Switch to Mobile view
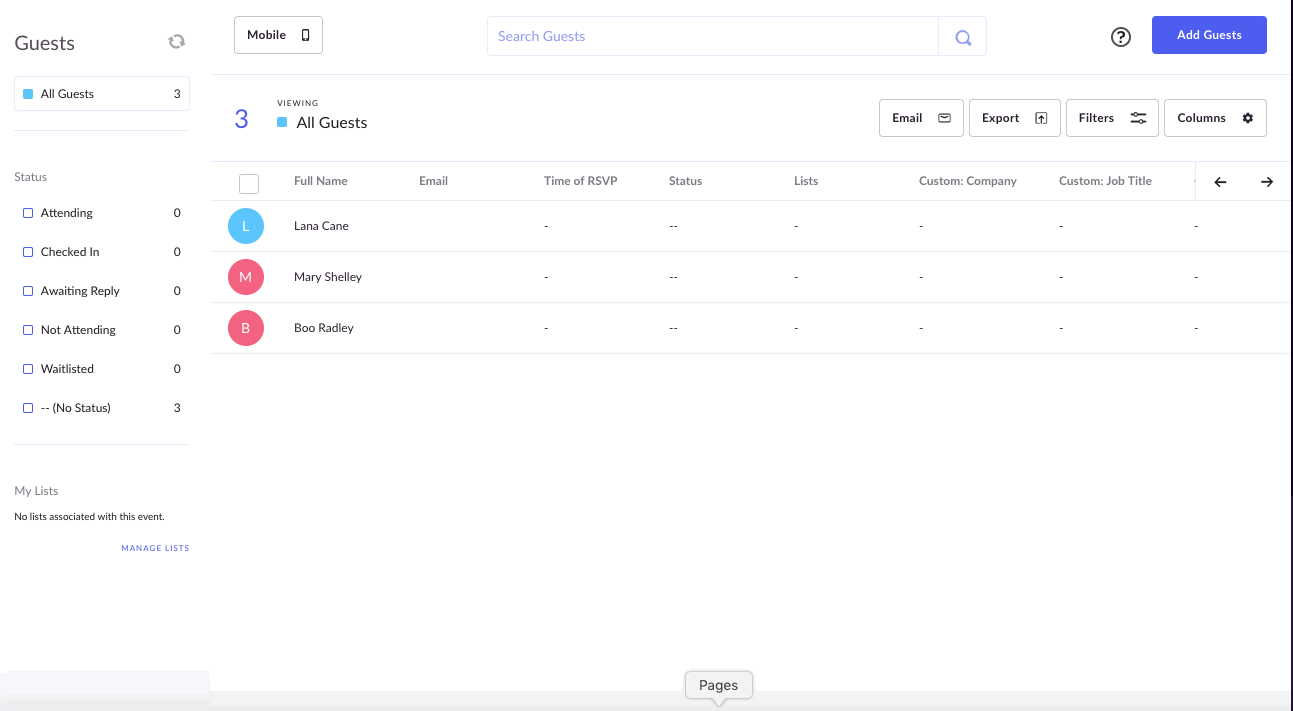The height and width of the screenshot is (711, 1293). [x=278, y=35]
